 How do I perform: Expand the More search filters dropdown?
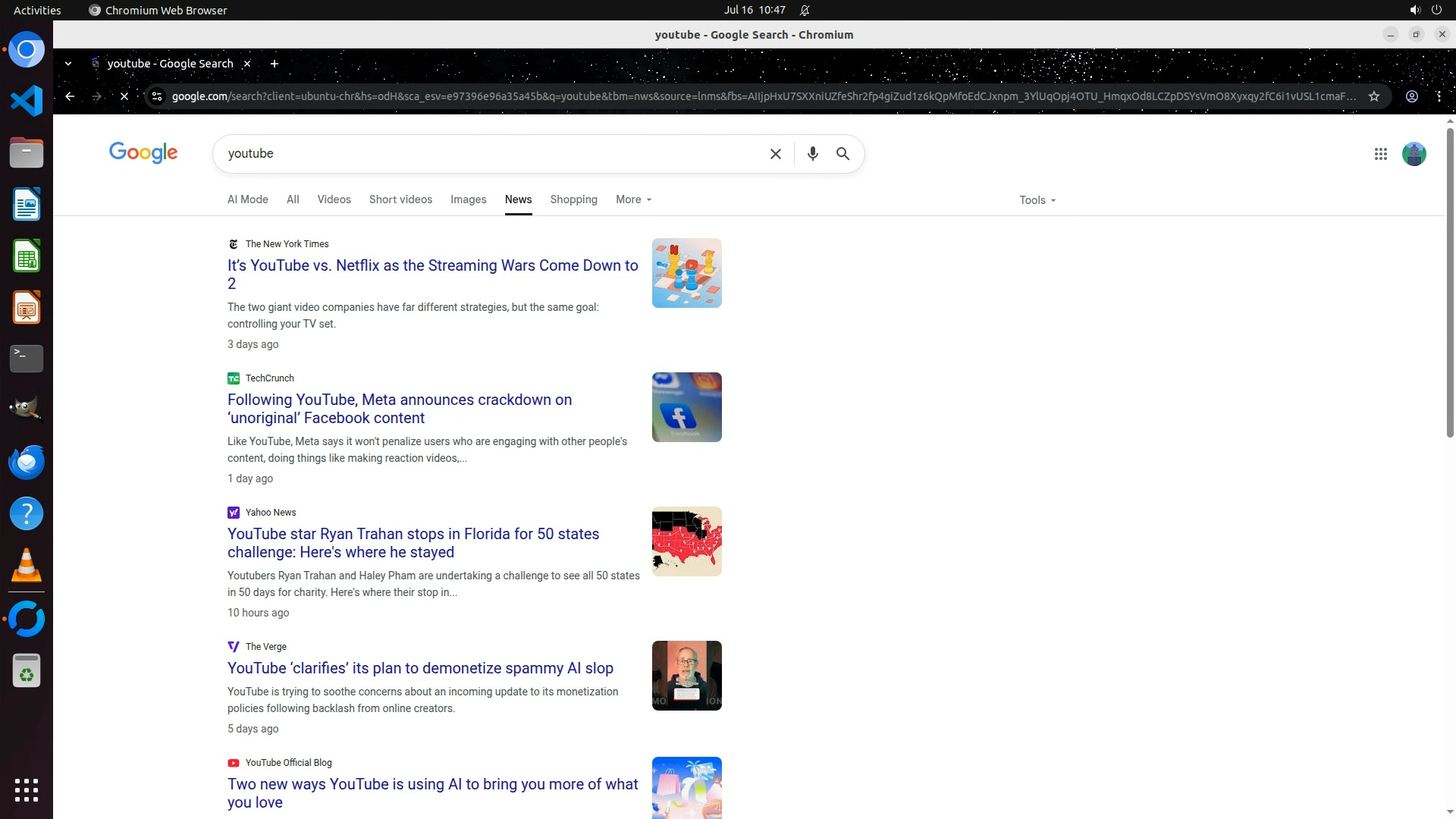point(633,199)
